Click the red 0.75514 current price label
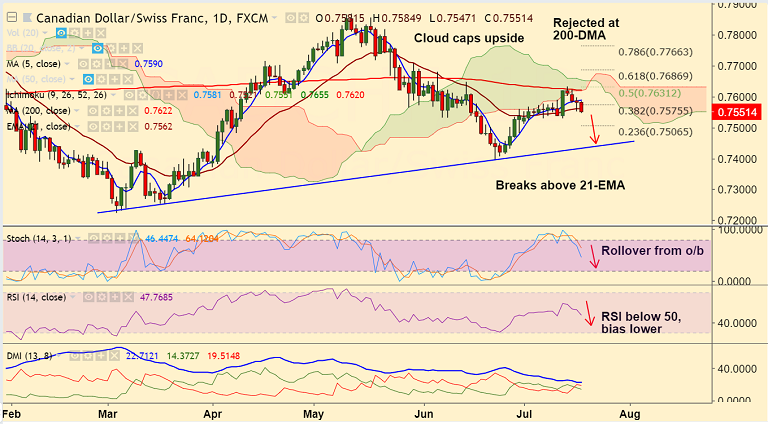The width and height of the screenshot is (768, 424). [x=738, y=112]
